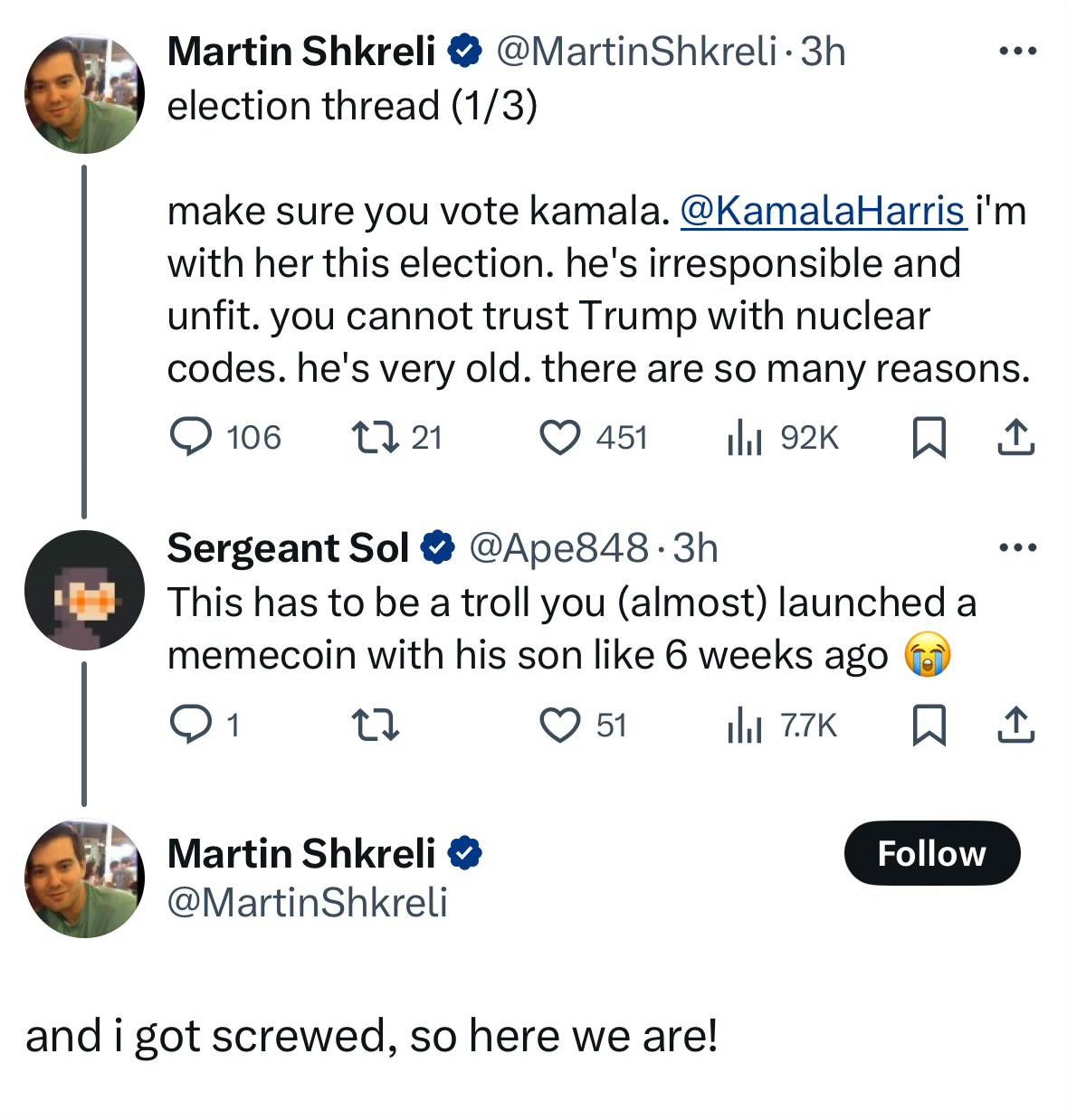
Task: Reply to Sergeant Sol's tweet
Action: (x=191, y=726)
